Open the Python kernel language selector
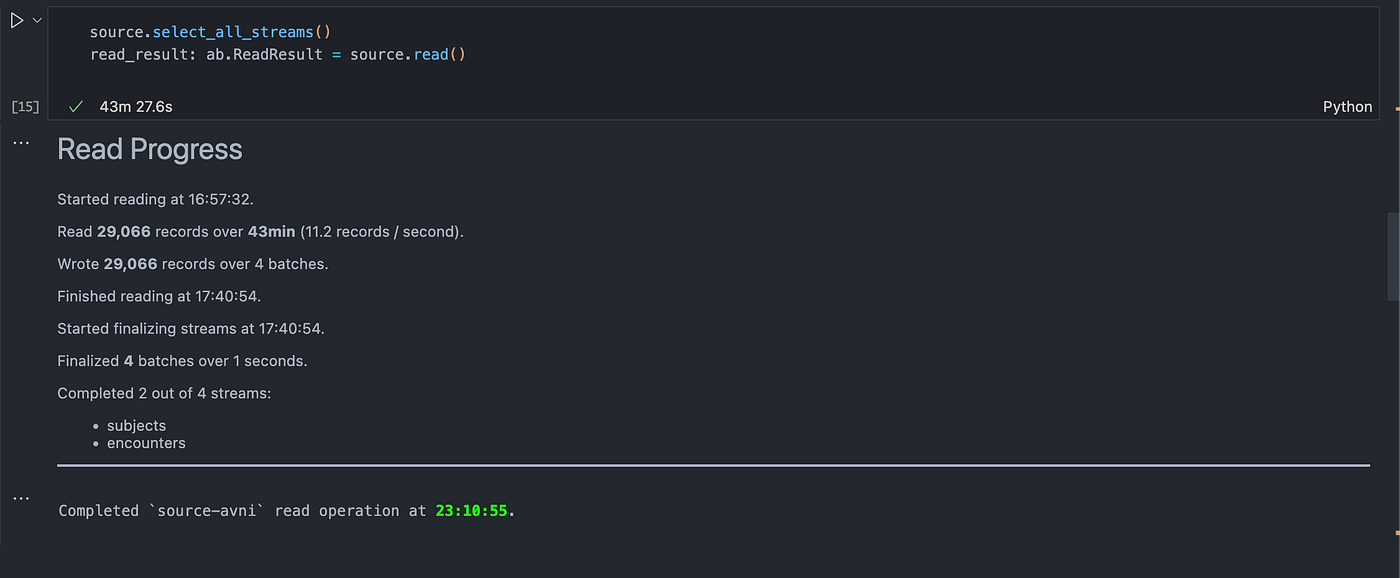Viewport: 1400px width, 578px height. 1347,105
